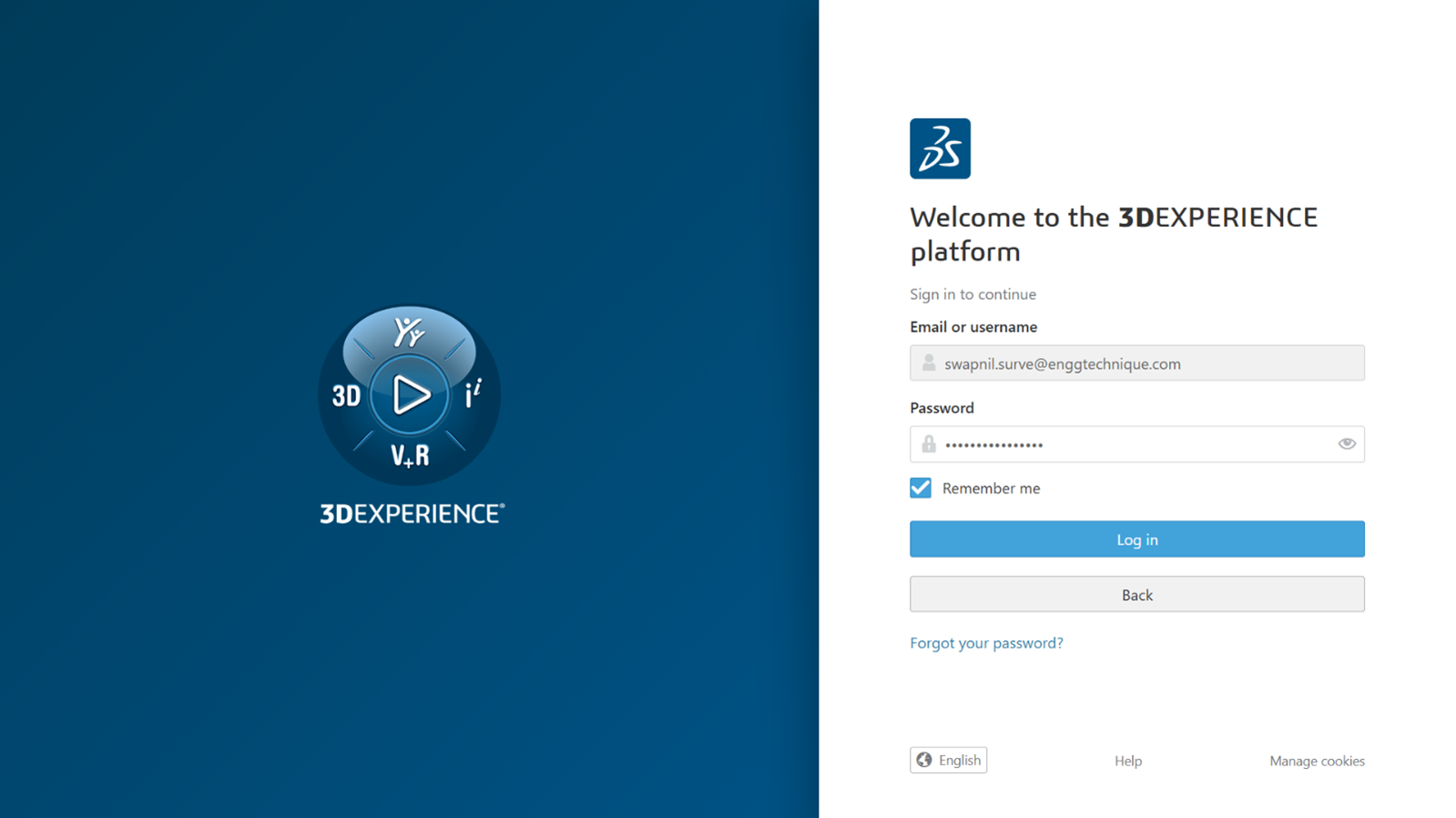The width and height of the screenshot is (1456, 818).
Task: Click inside the Password input field
Action: (x=1129, y=445)
